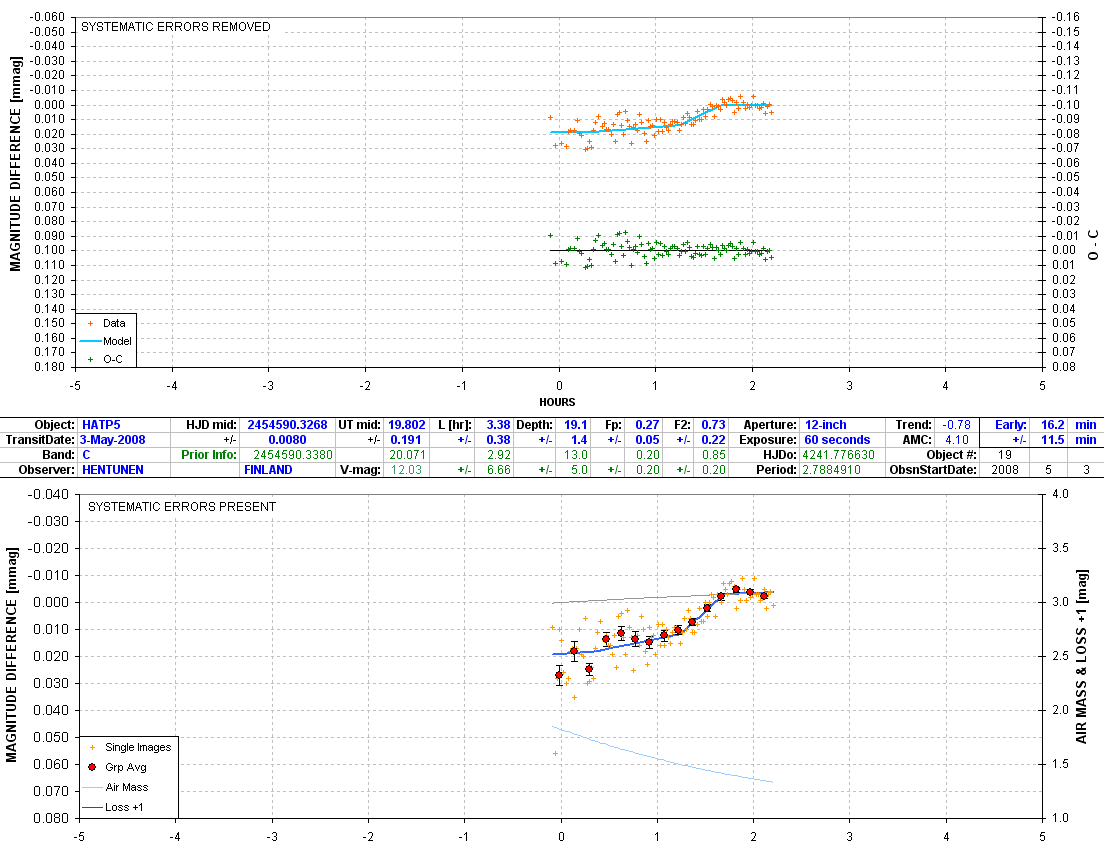This screenshot has width=1104, height=847.
Task: Click the "Depth:" label
Action: (x=535, y=425)
